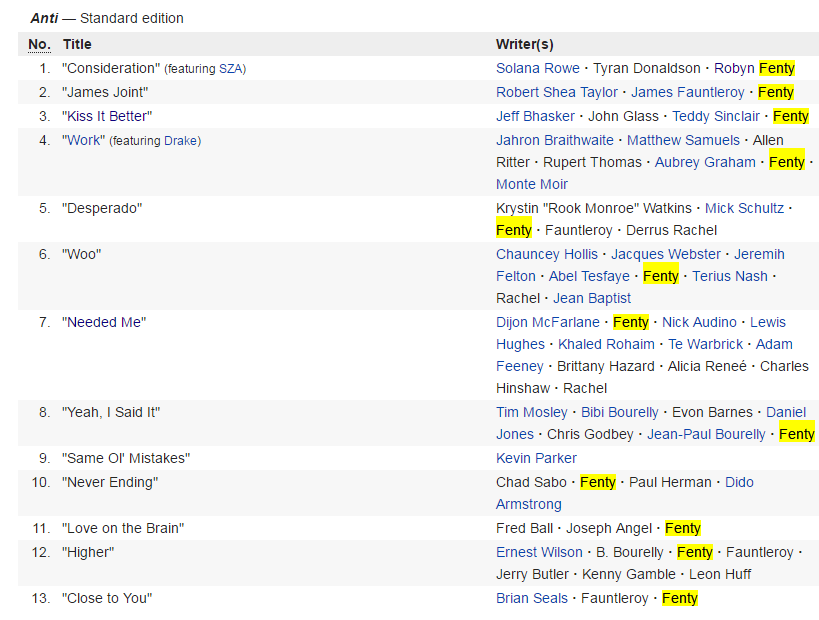
Task: Open Jeff Bhasker link
Action: click(x=535, y=116)
